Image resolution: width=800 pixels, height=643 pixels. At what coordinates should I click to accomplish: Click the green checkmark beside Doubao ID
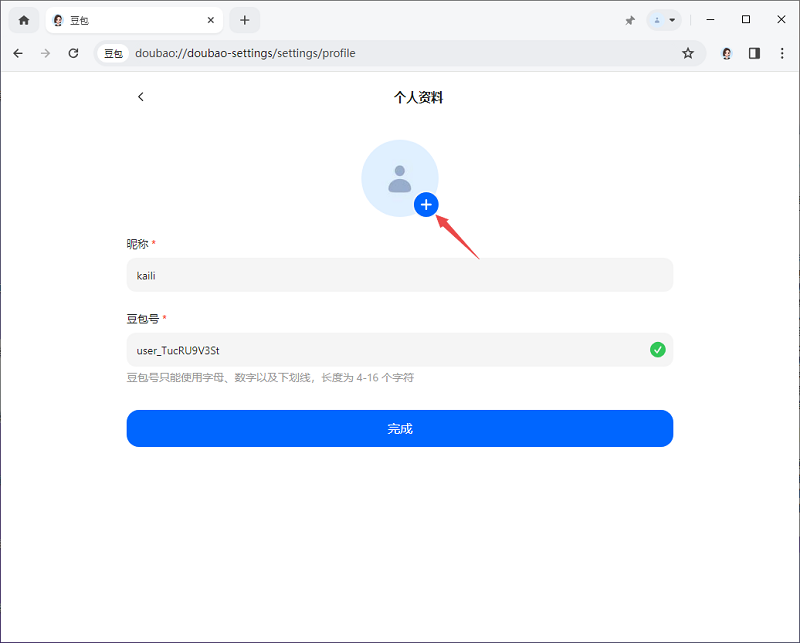pos(658,349)
